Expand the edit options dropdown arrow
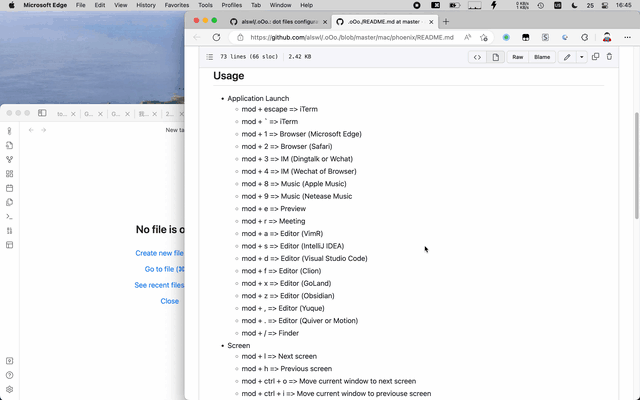Image resolution: width=640 pixels, height=400 pixels. click(582, 57)
